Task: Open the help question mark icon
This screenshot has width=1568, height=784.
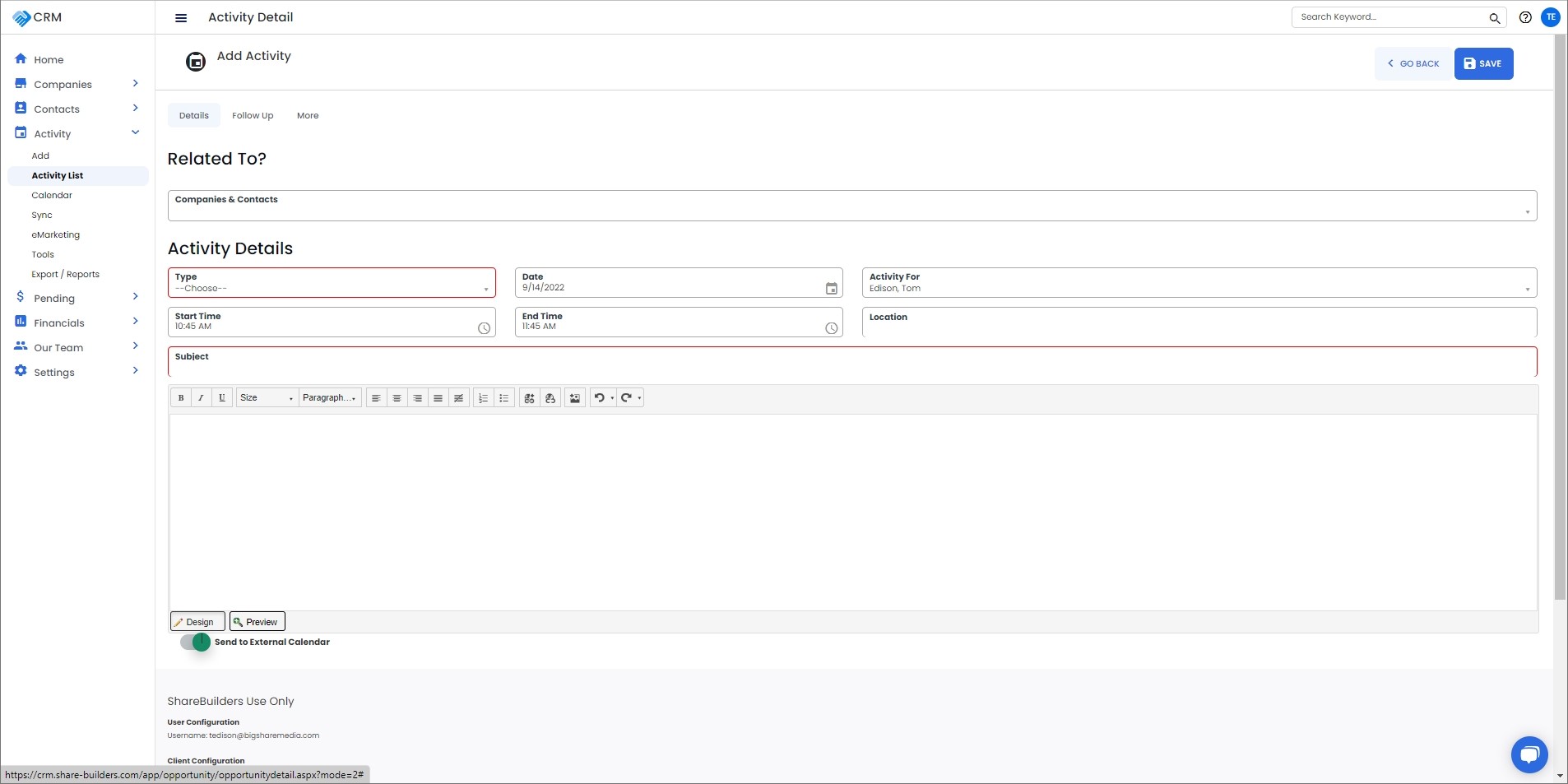Action: point(1525,17)
